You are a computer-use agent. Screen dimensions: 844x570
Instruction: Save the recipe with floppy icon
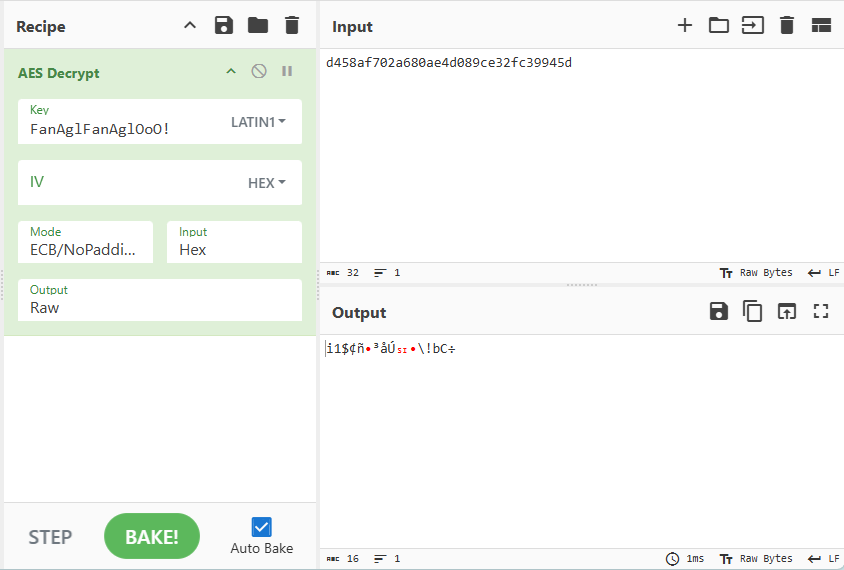pos(224,25)
